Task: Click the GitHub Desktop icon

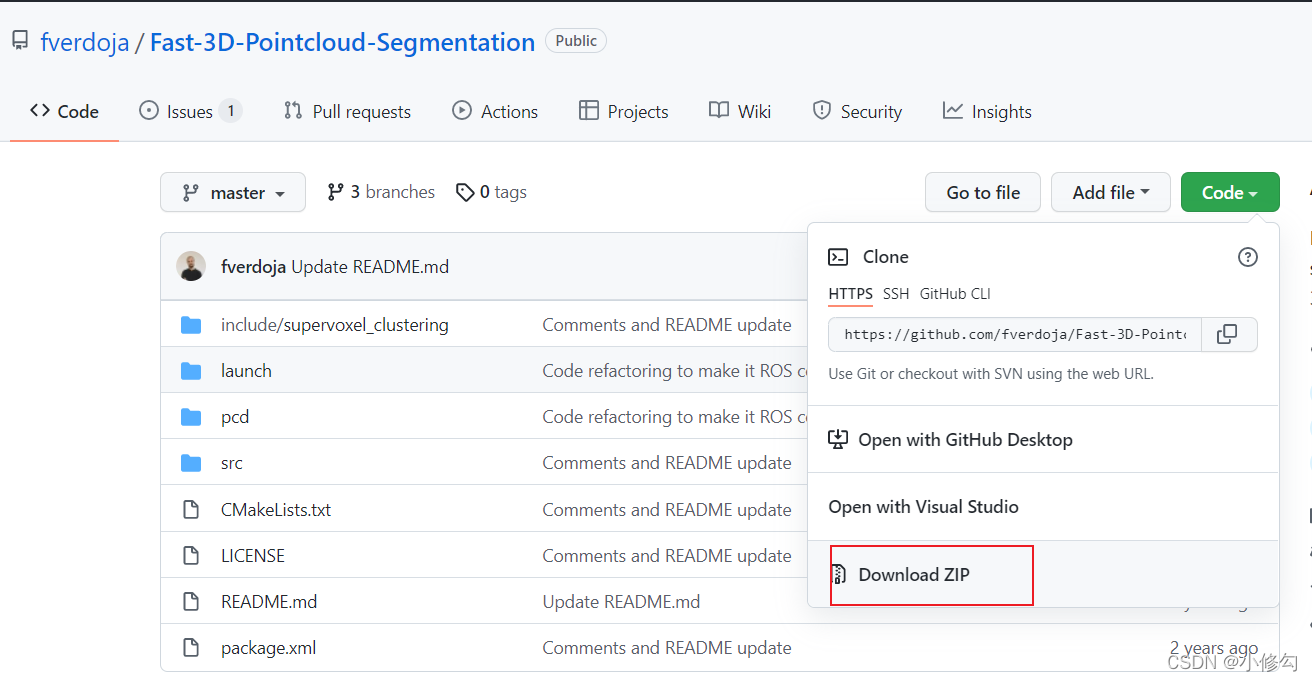Action: [x=839, y=440]
